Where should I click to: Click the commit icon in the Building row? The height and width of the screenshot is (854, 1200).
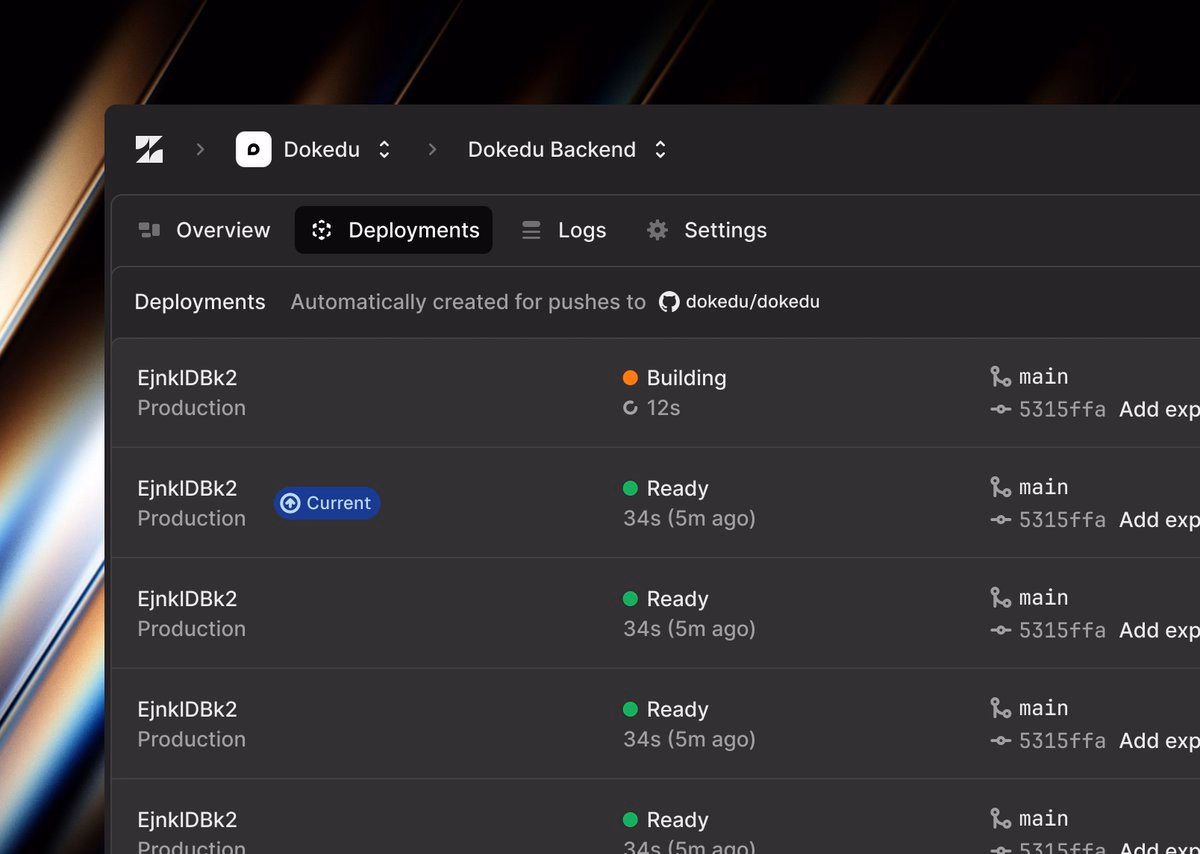(1000, 409)
